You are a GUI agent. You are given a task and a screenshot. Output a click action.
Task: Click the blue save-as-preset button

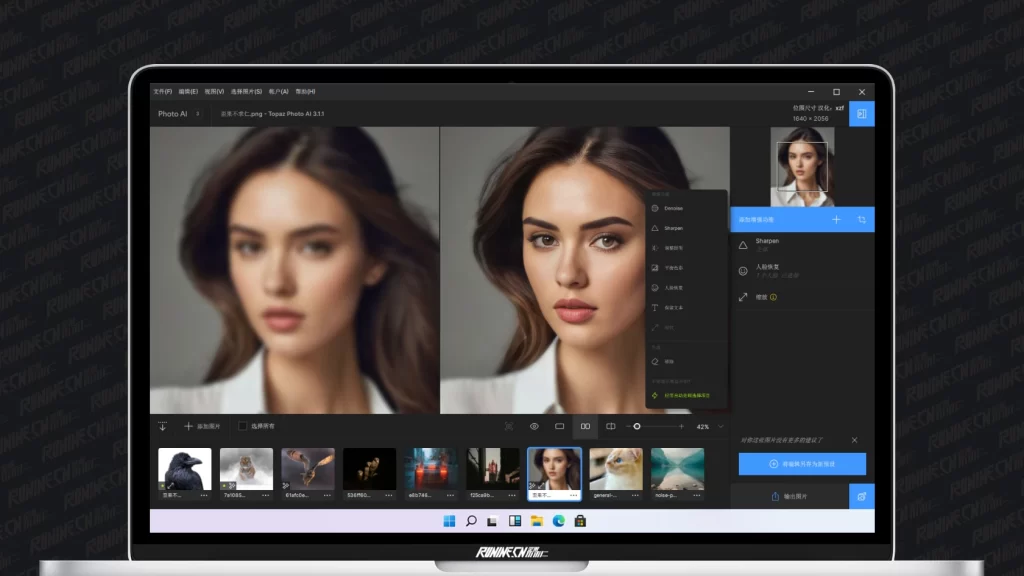click(x=802, y=464)
